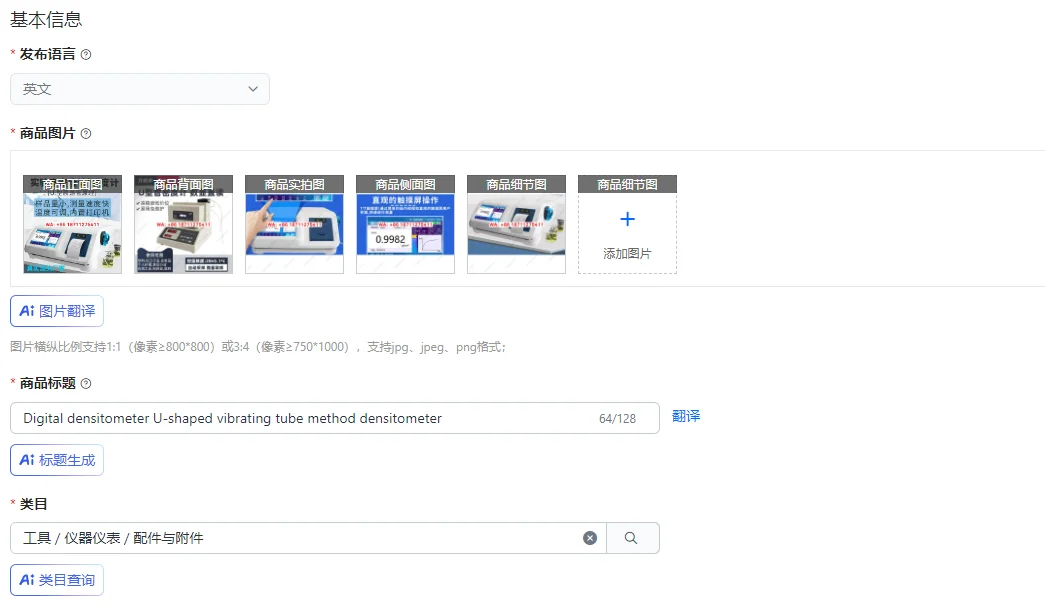
Task: Click the 商品标题 title input field
Action: pyautogui.click(x=335, y=418)
